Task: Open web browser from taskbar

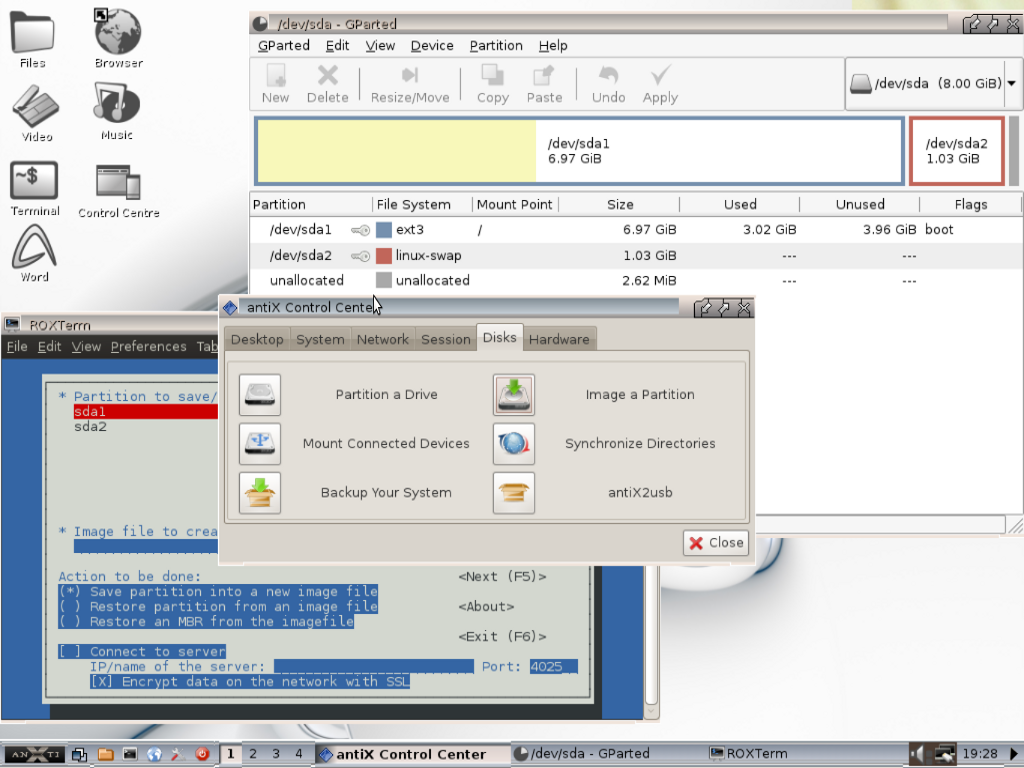Action: coord(154,754)
